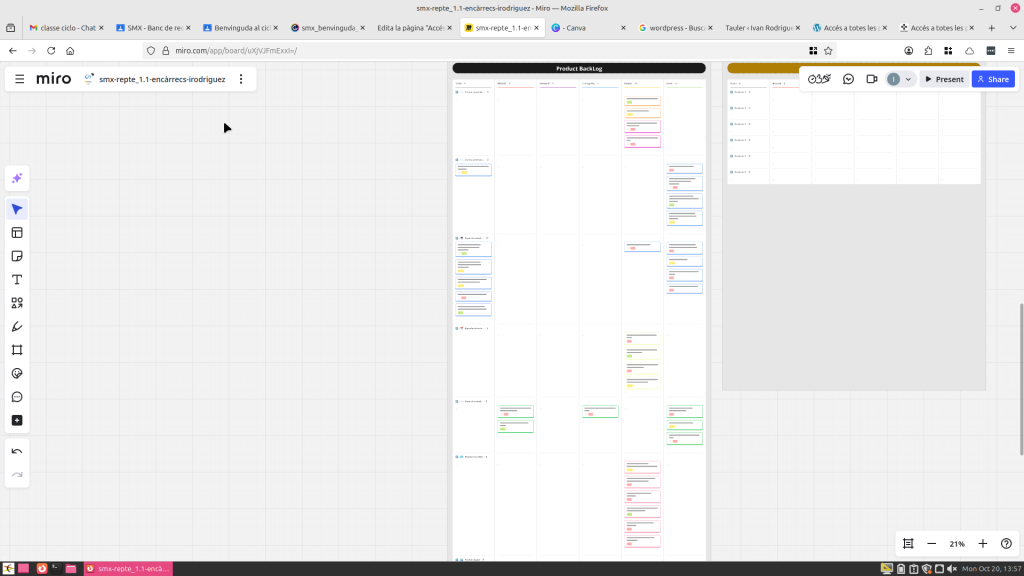Open the board options three-dot menu
The height and width of the screenshot is (576, 1024).
241,79
